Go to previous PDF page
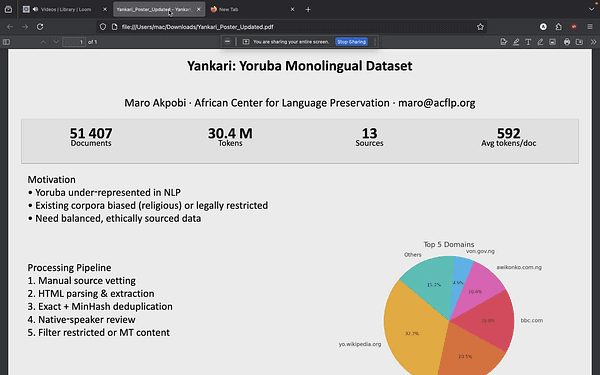 pyautogui.click(x=43, y=42)
